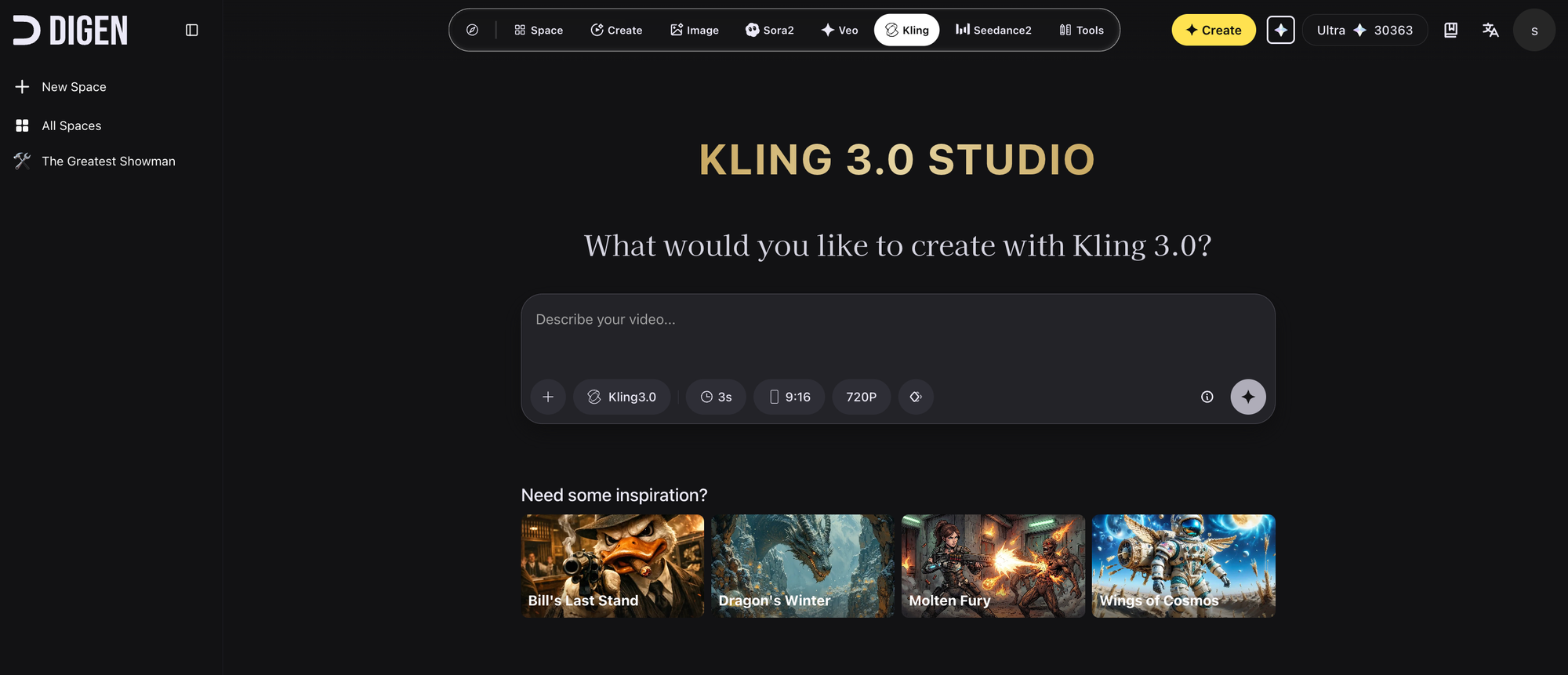
Task: Open the bookmarks library icon
Action: coord(1450,30)
